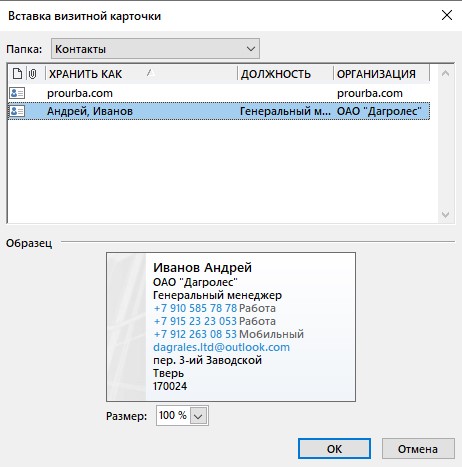The height and width of the screenshot is (467, 462).
Task: Click the dagrales.ltd@outlook.com email in preview
Action: [x=221, y=347]
